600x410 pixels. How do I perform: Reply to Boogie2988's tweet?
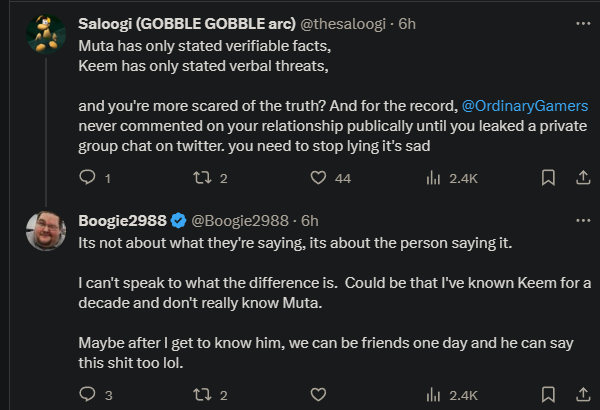(87, 394)
